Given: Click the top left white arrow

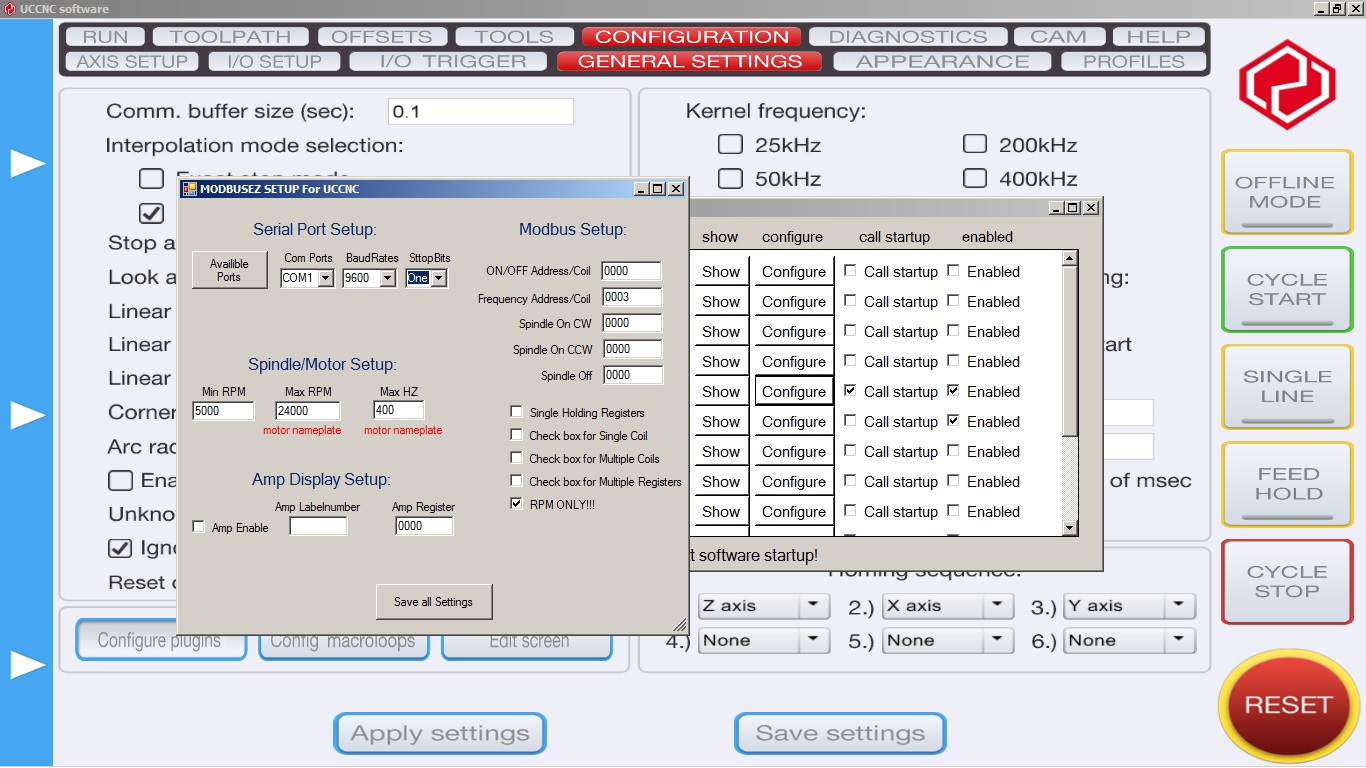Looking at the screenshot, I should (28, 163).
